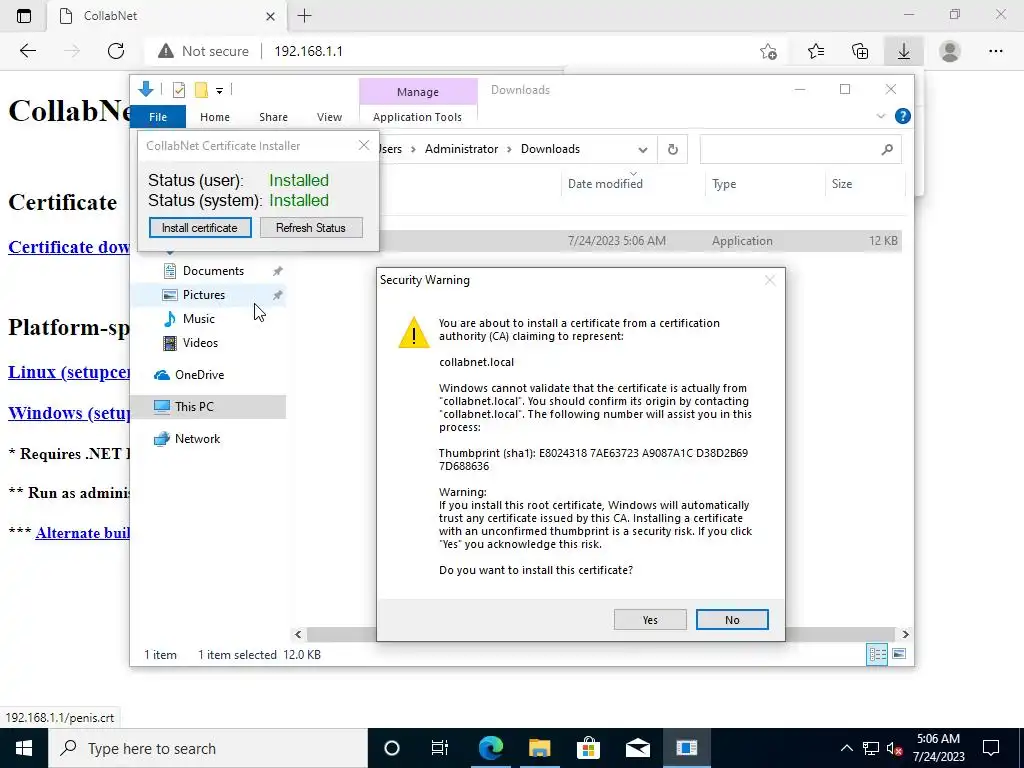Screen dimensions: 1024x768
Task: Open File Explorer from the taskbar
Action: 539,748
